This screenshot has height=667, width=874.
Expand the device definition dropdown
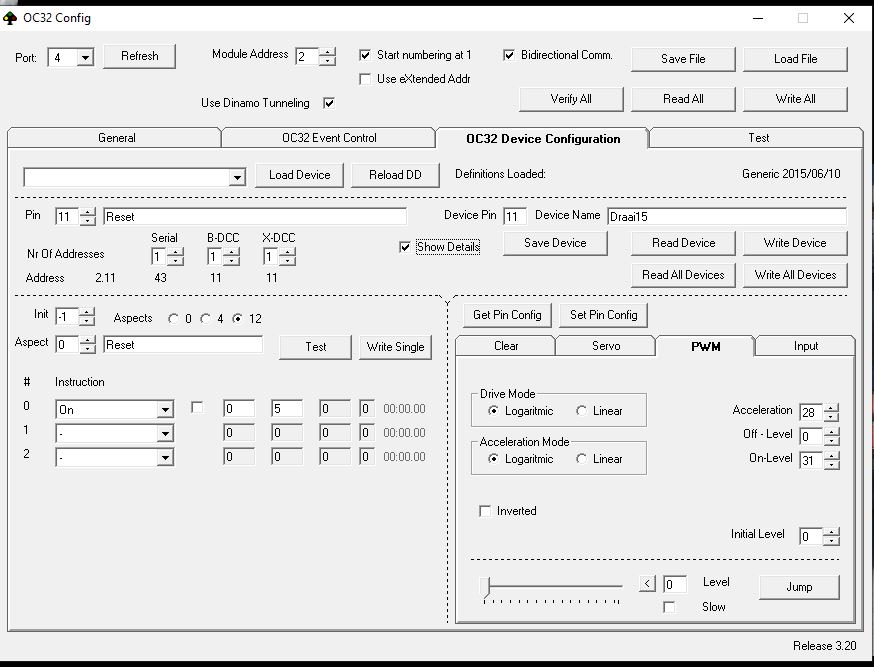point(237,177)
